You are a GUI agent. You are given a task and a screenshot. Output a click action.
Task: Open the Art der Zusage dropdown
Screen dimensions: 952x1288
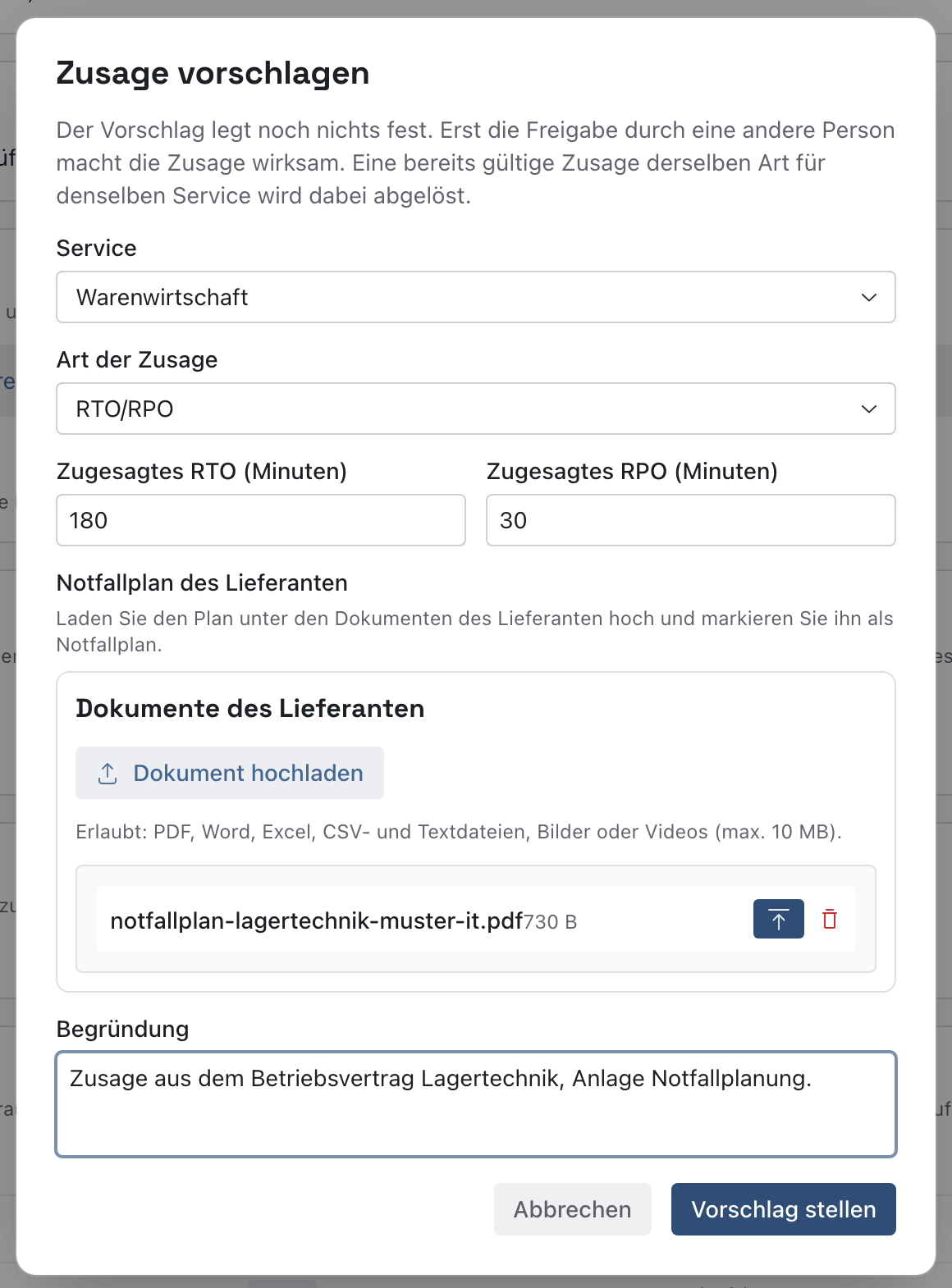[476, 409]
